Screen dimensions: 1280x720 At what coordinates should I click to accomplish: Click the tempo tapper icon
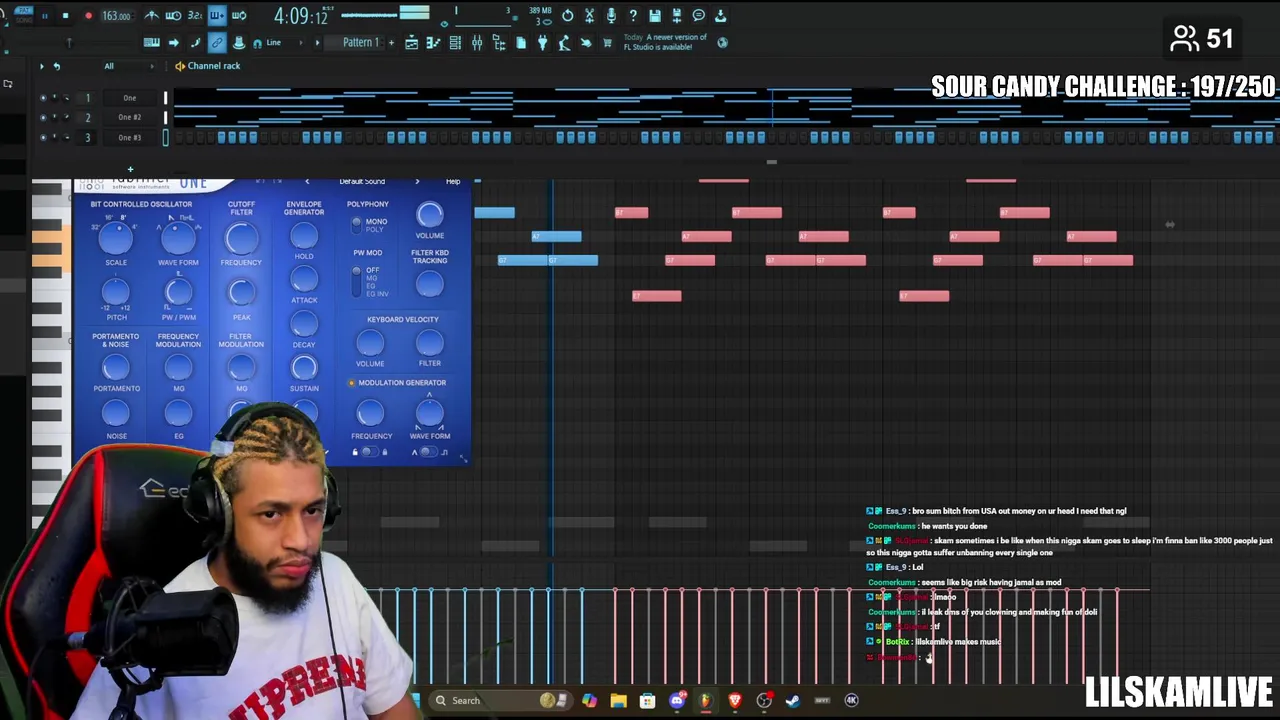(564, 42)
